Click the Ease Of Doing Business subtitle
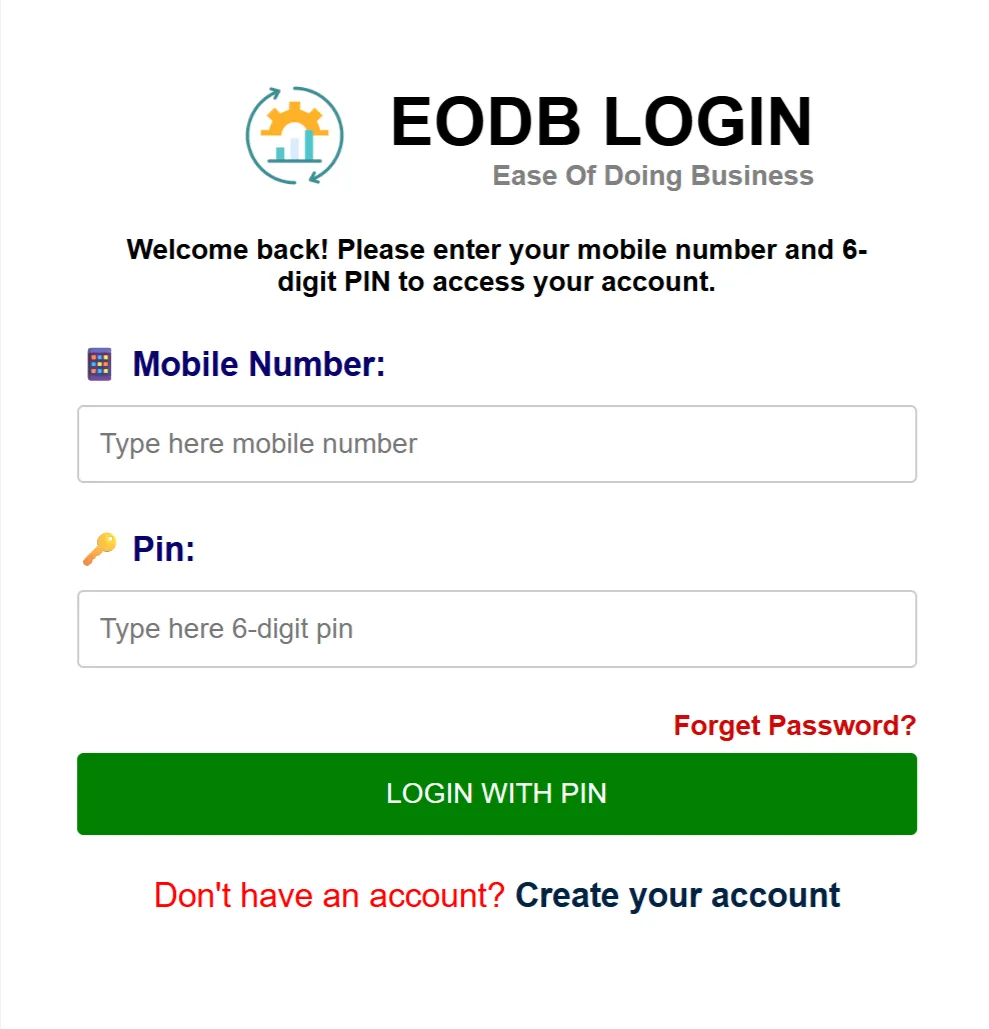Image resolution: width=989 pixels, height=1029 pixels. (653, 176)
